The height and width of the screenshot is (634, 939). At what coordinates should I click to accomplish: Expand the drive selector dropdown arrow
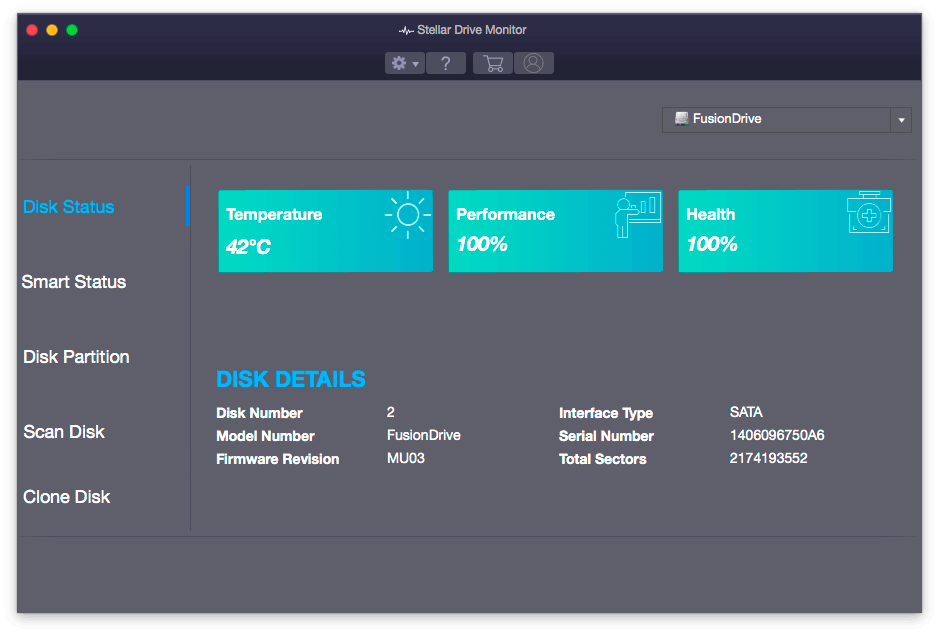(x=901, y=120)
